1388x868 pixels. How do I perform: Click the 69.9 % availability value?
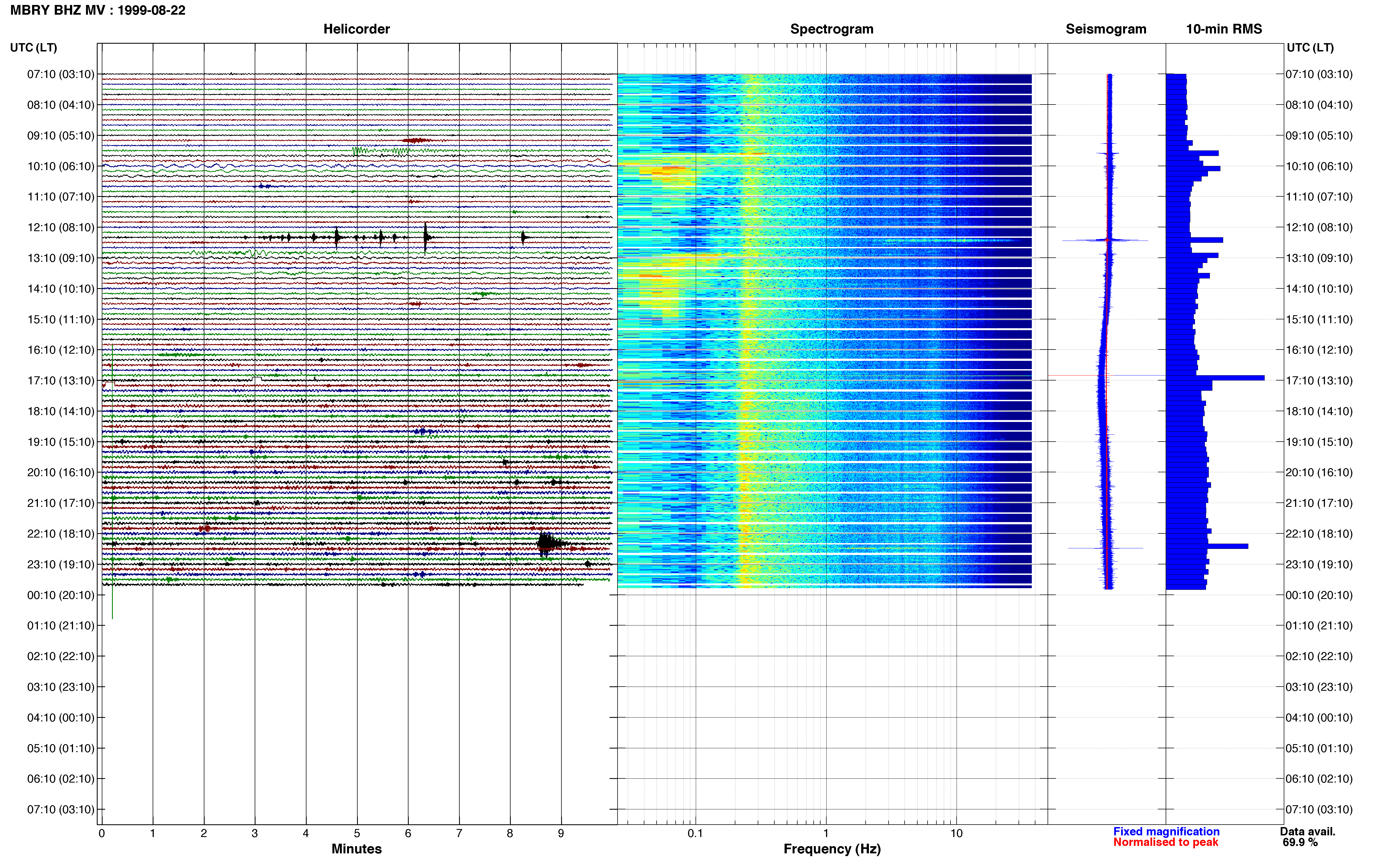point(1300,843)
